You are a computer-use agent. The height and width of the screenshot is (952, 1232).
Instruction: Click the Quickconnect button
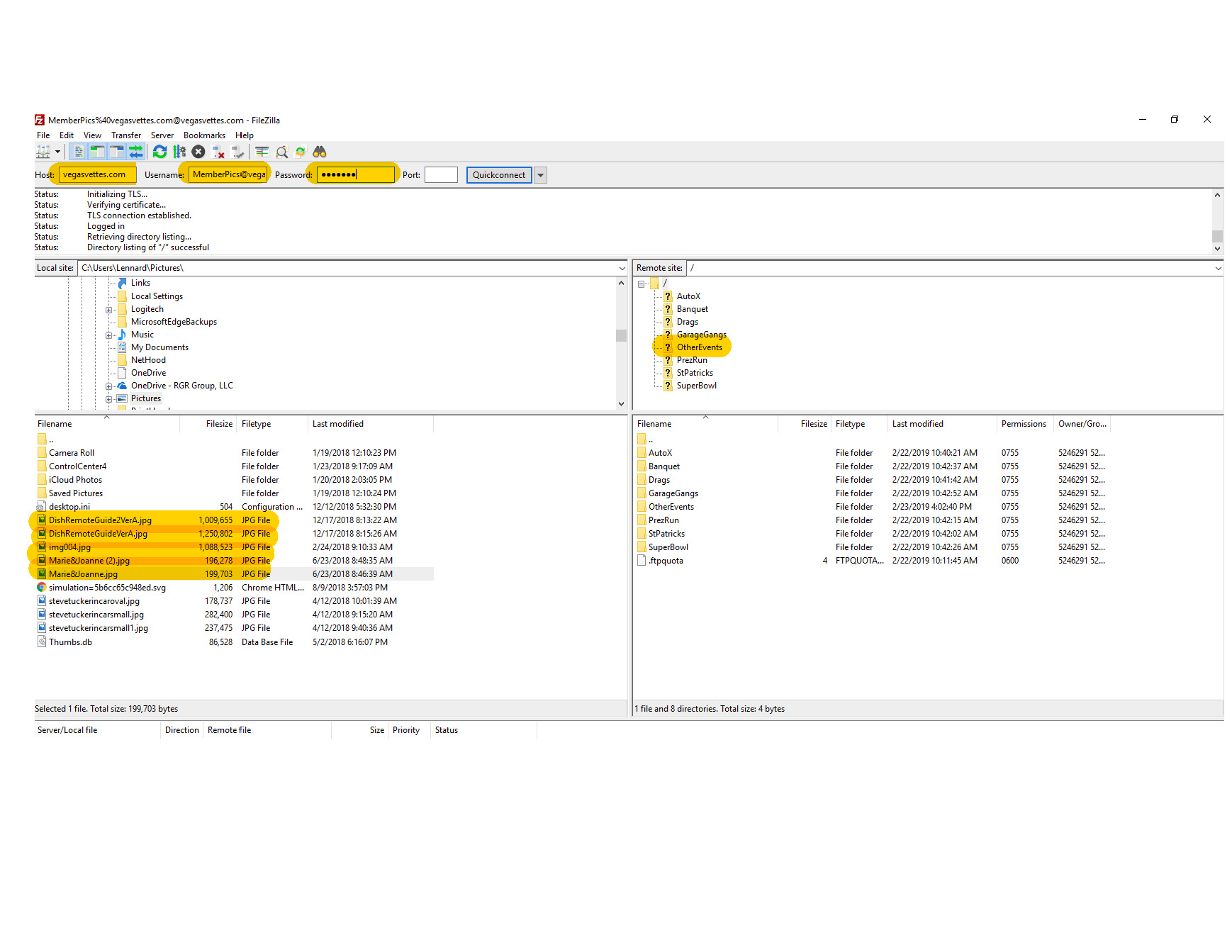pyautogui.click(x=499, y=175)
